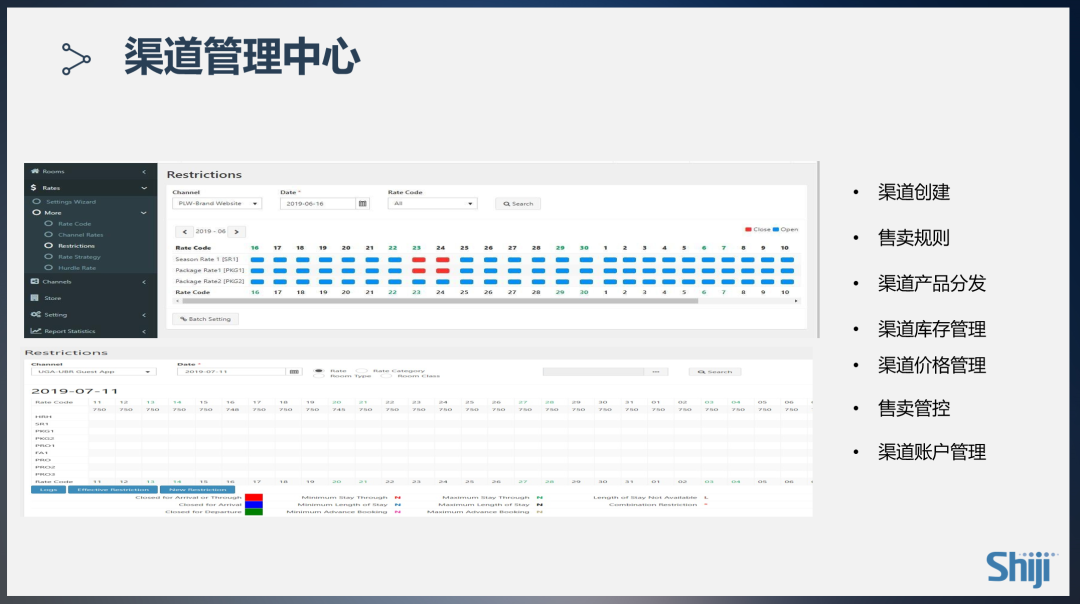The image size is (1080, 604).
Task: Click the horizontal scrollbar under rate grid
Action: [439, 301]
